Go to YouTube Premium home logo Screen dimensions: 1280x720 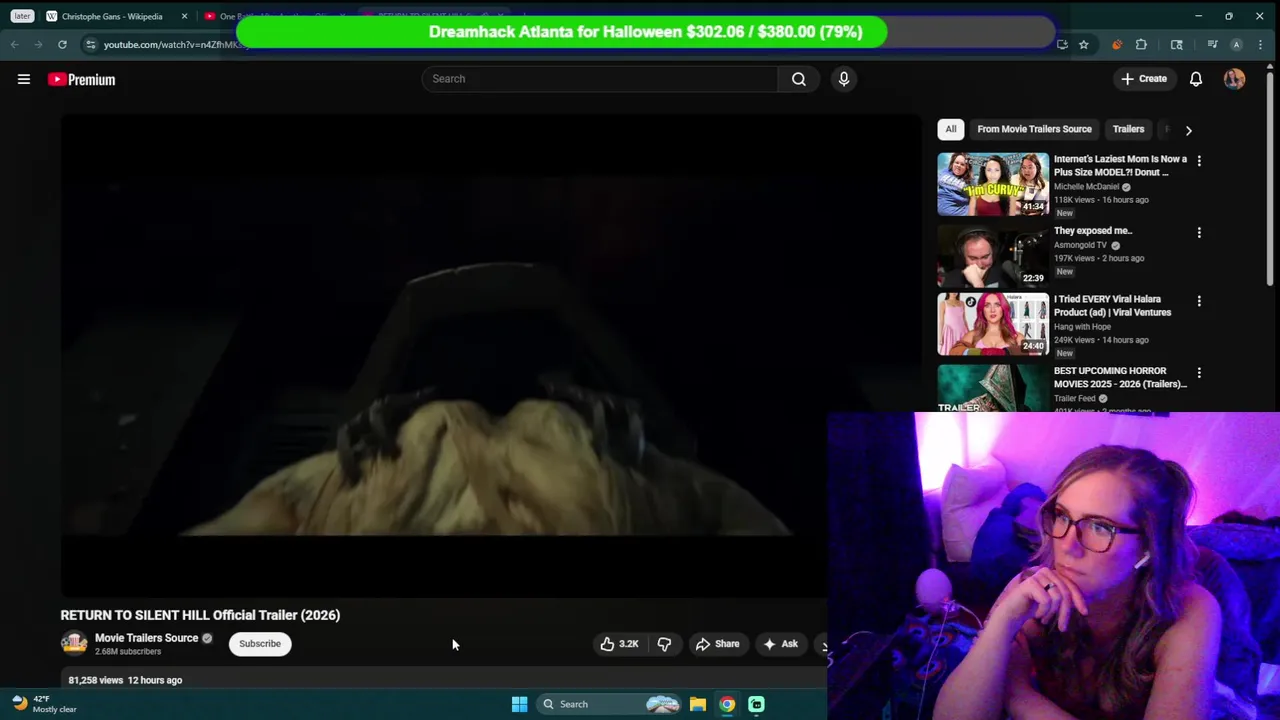pyautogui.click(x=82, y=79)
